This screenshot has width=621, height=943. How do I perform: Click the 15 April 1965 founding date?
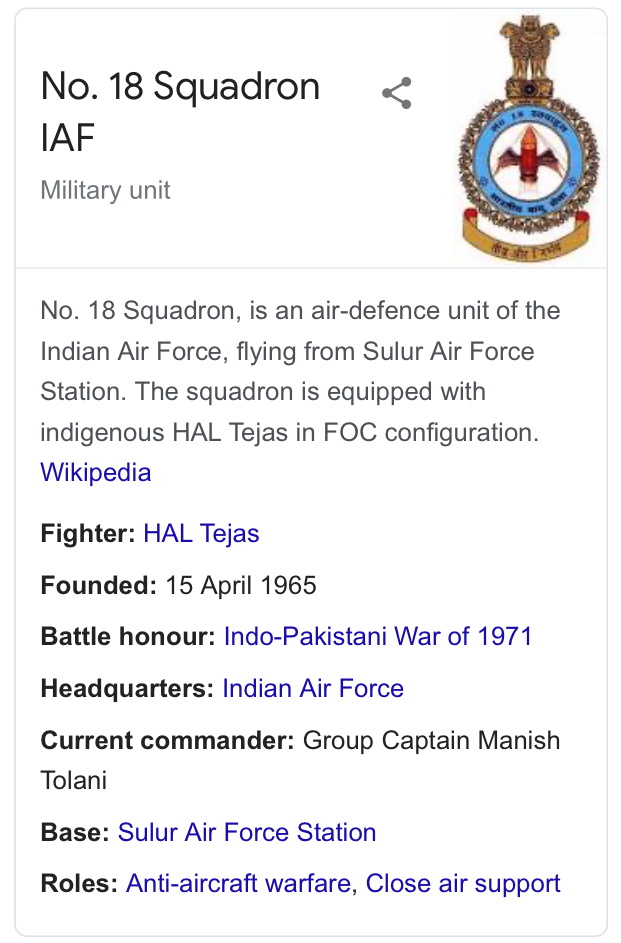tap(240, 585)
